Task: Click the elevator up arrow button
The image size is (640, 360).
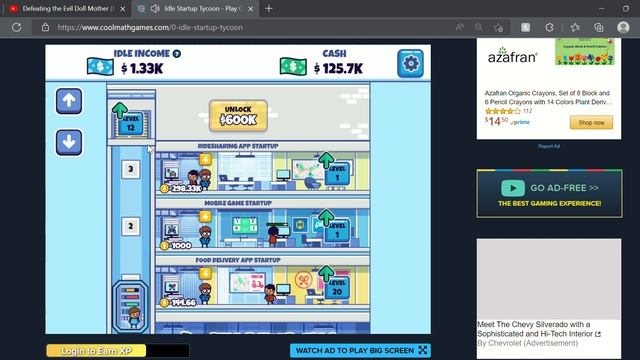Action: [x=69, y=101]
